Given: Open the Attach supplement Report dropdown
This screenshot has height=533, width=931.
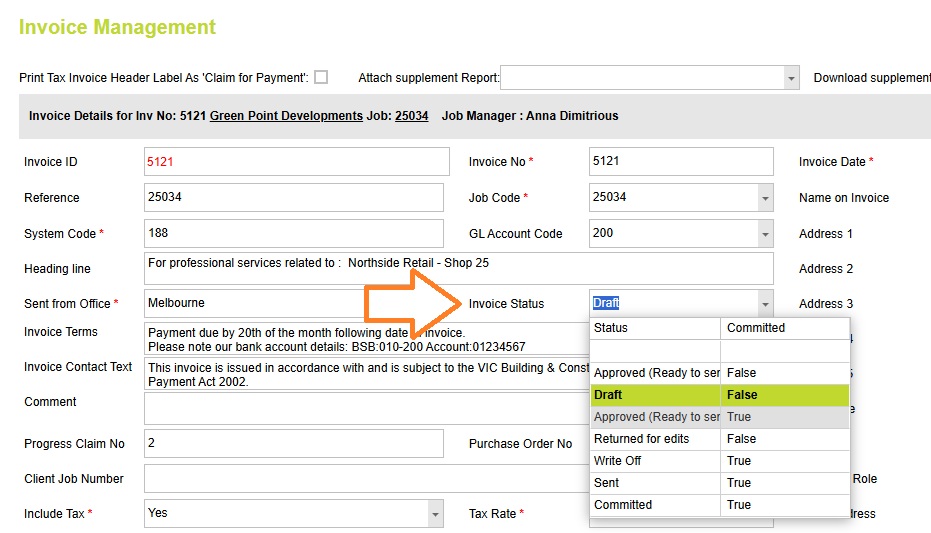Looking at the screenshot, I should click(x=791, y=78).
